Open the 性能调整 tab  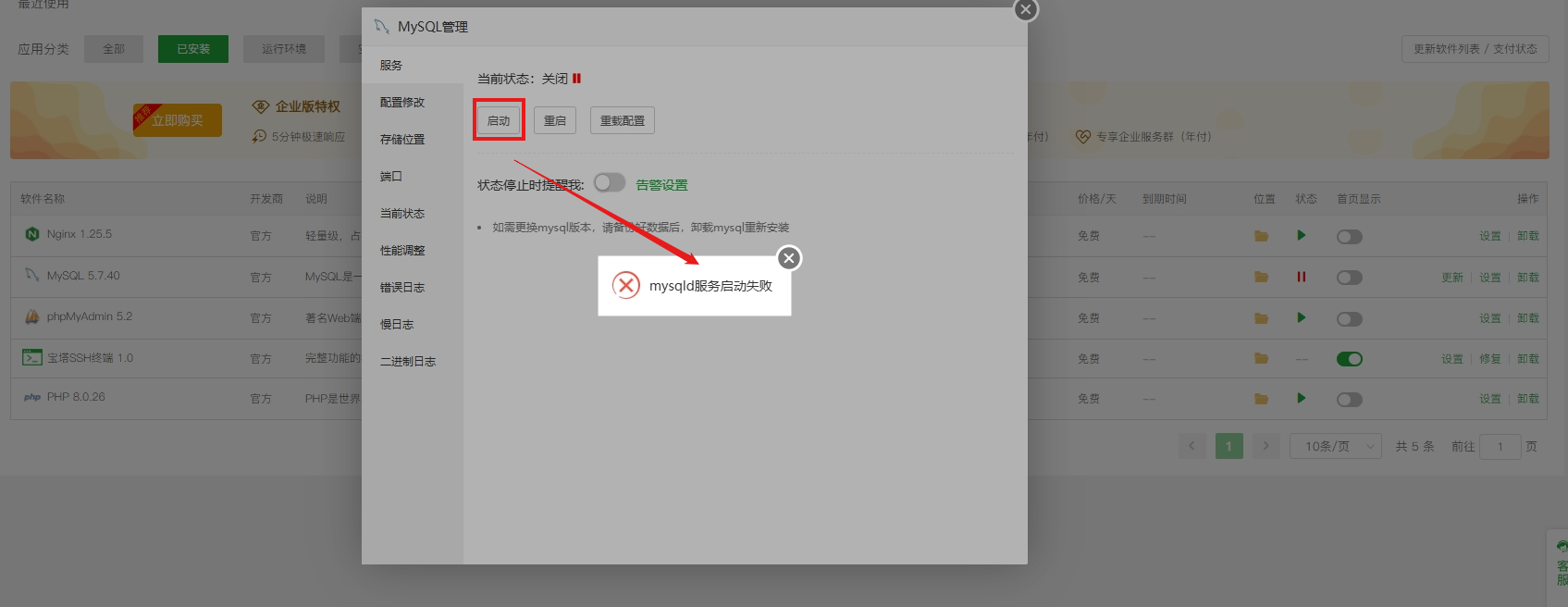[x=412, y=251]
